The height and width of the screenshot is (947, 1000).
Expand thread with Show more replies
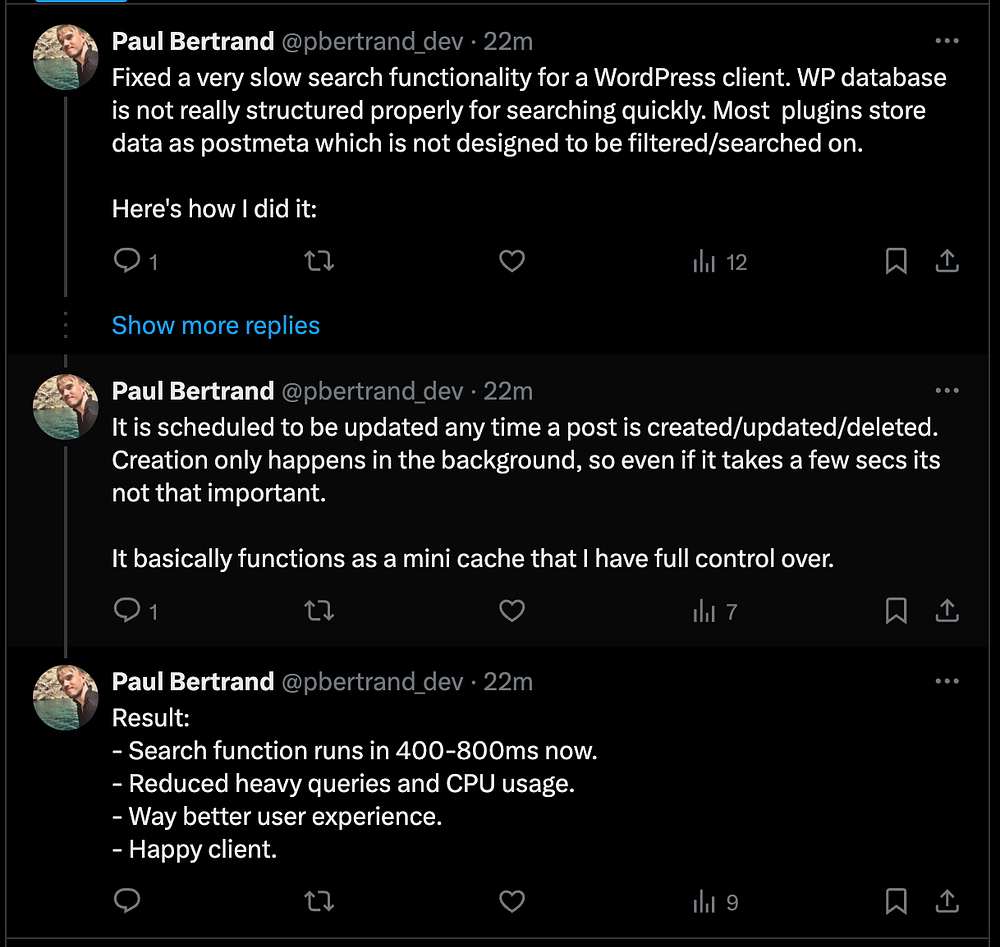click(216, 325)
